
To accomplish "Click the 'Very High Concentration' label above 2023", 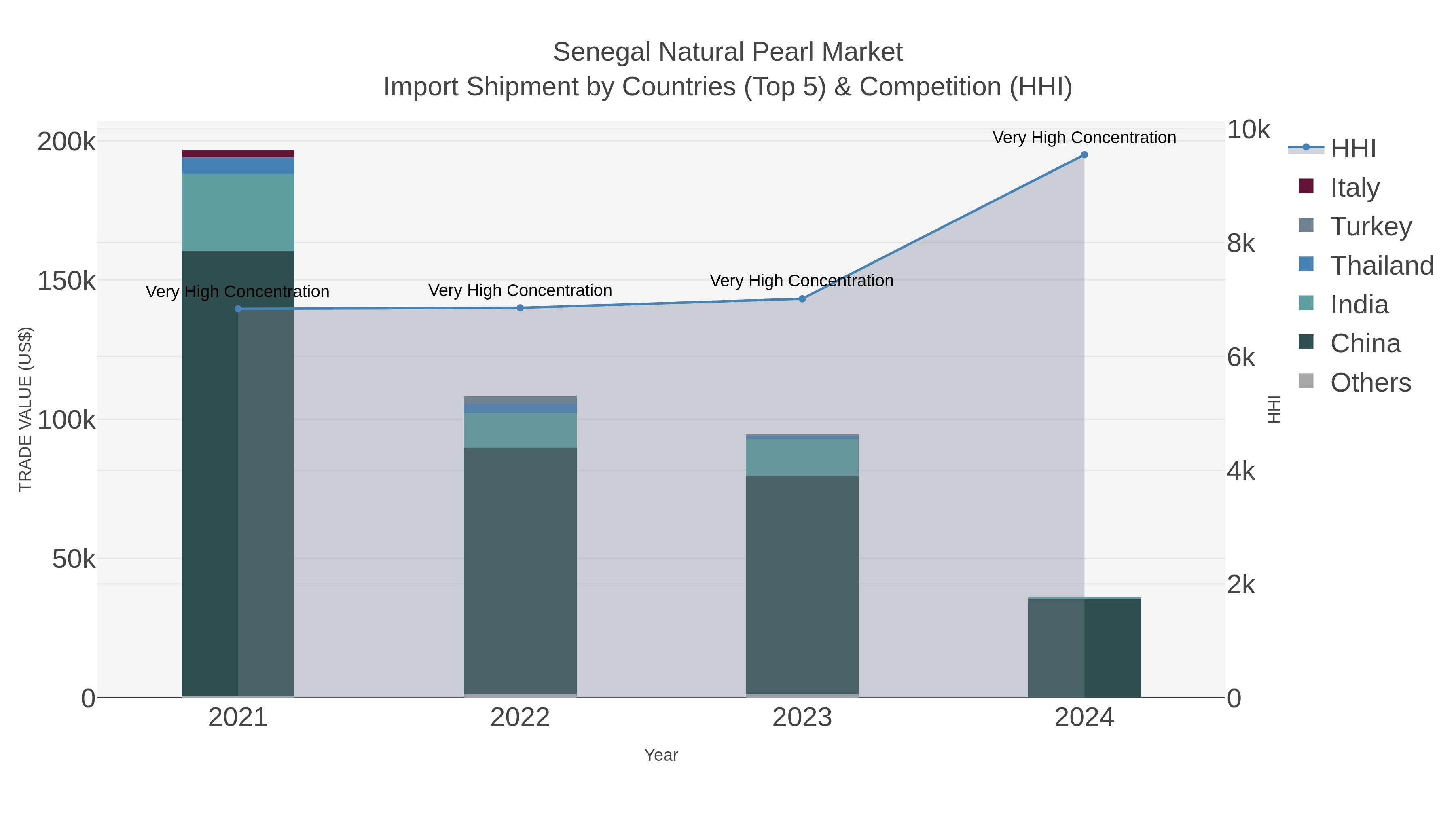I will pyautogui.click(x=802, y=280).
